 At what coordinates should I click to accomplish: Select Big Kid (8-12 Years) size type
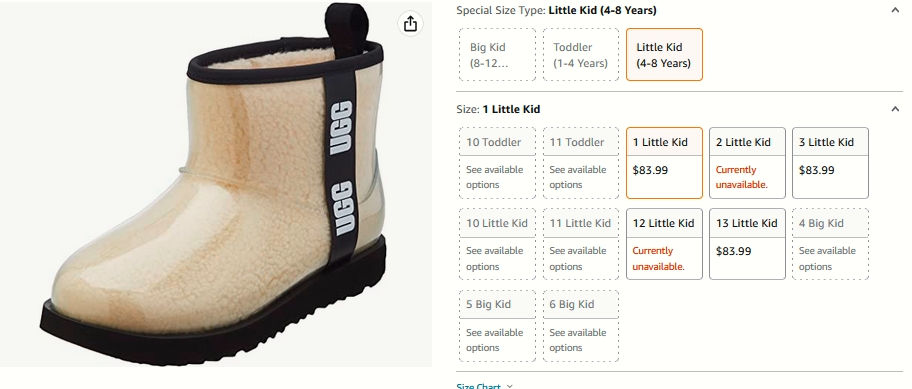click(x=497, y=55)
